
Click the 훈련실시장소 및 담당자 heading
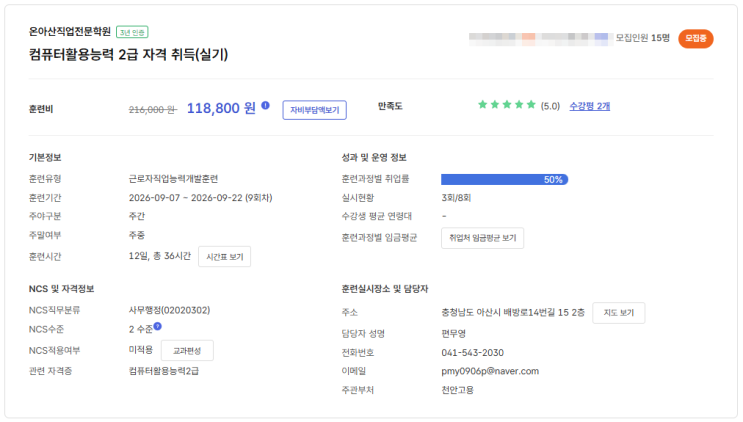tap(385, 289)
